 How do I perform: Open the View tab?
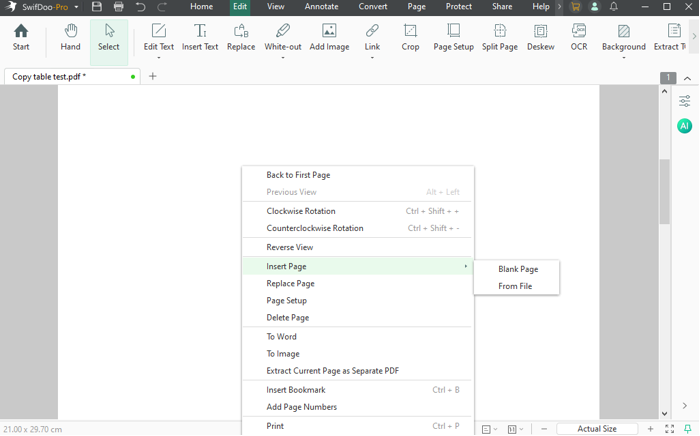(x=275, y=7)
